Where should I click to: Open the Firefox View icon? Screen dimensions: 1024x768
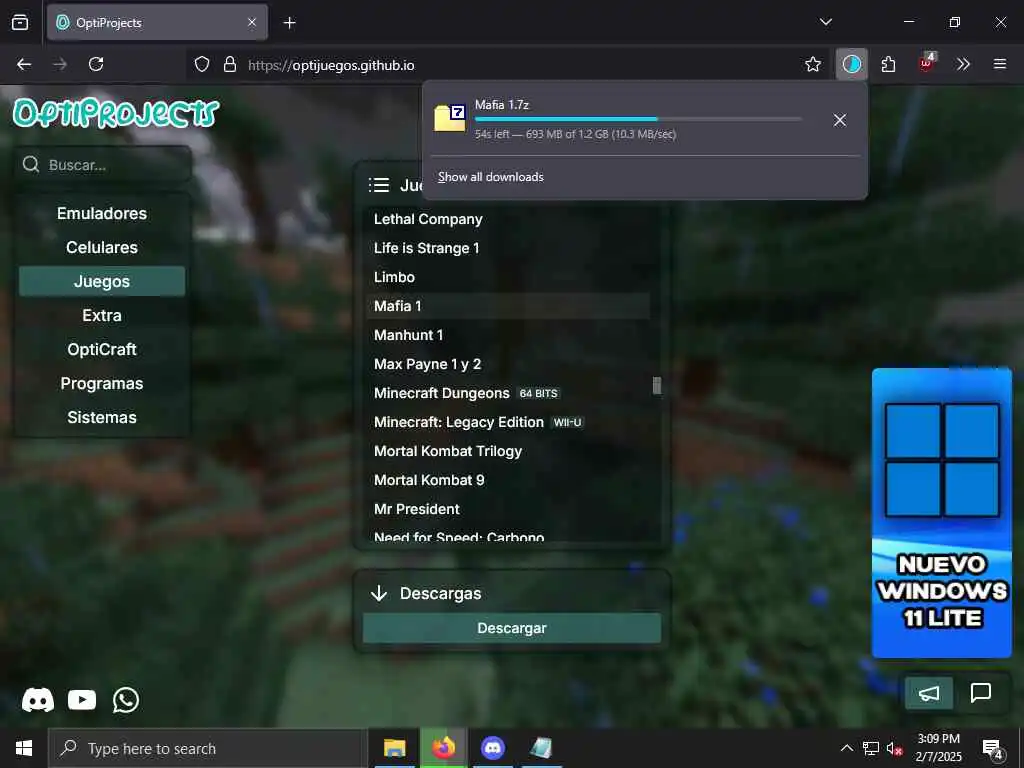(x=20, y=23)
